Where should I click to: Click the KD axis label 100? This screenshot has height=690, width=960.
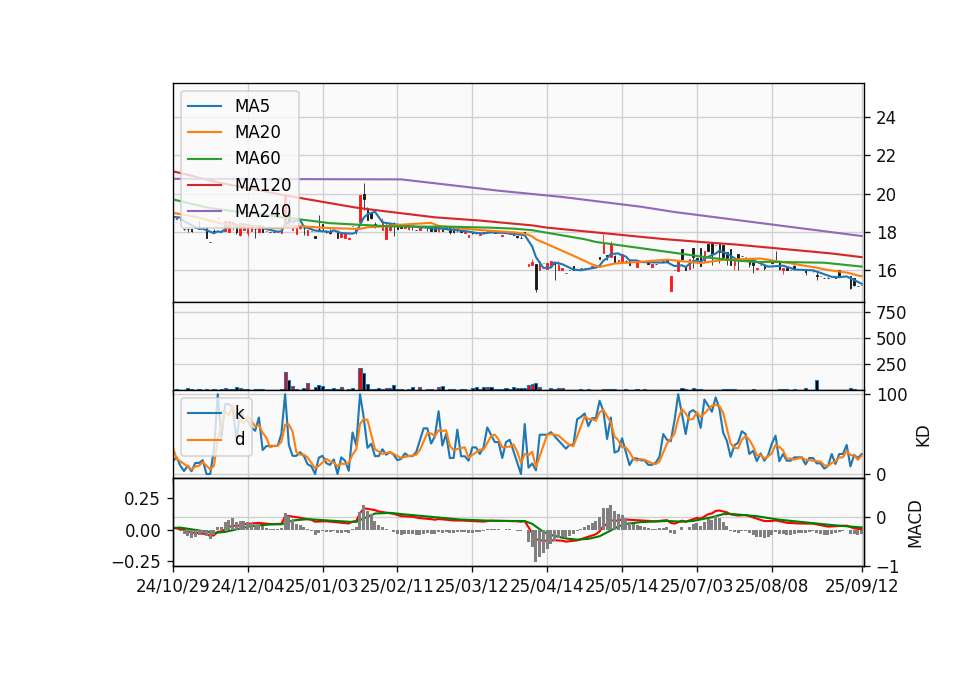coord(891,395)
